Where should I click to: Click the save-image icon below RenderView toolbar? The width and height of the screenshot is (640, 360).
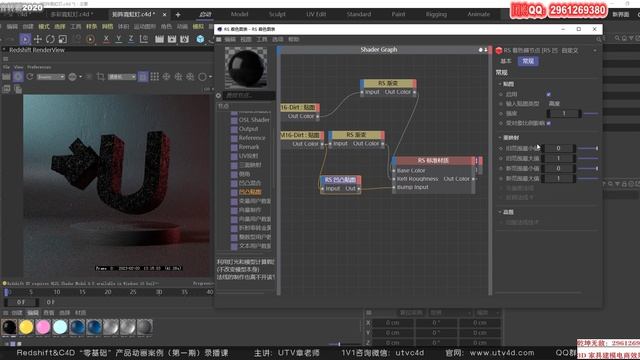7,89
